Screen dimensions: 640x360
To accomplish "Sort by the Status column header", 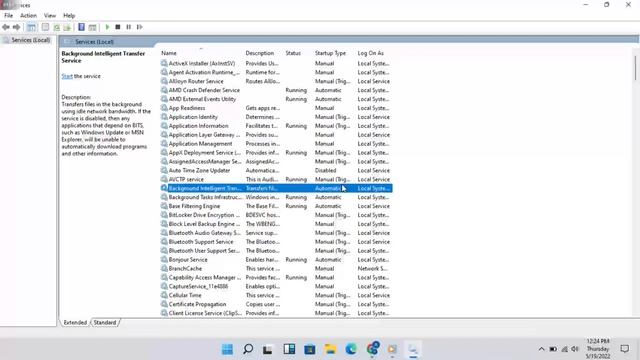I will coord(293,53).
